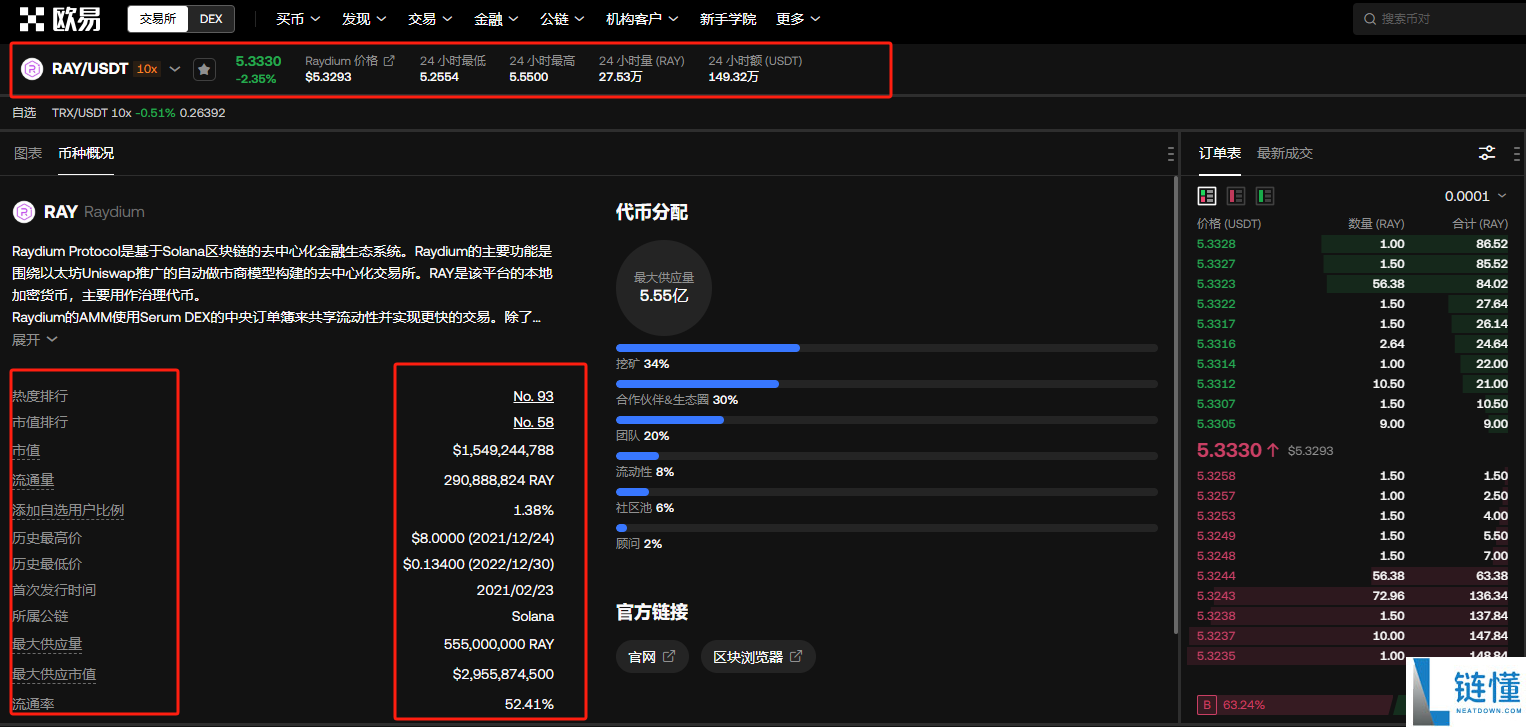Click the 流通率 label
This screenshot has height=727, width=1526.
click(x=33, y=704)
